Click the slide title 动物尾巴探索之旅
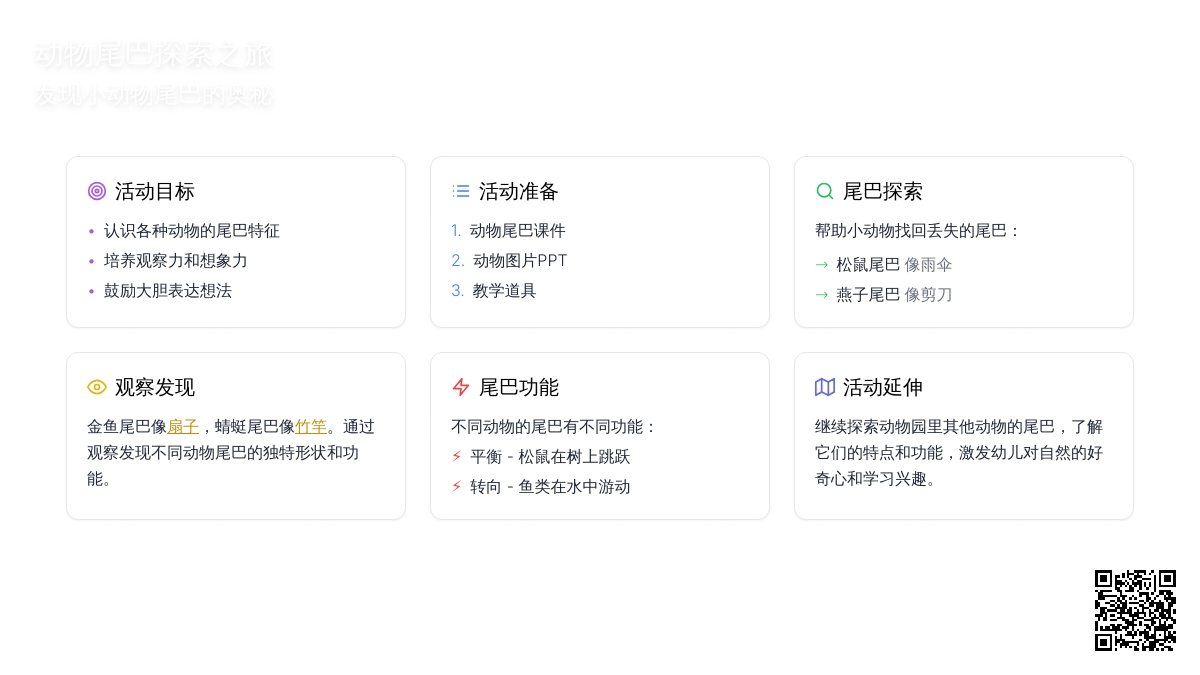 click(153, 56)
